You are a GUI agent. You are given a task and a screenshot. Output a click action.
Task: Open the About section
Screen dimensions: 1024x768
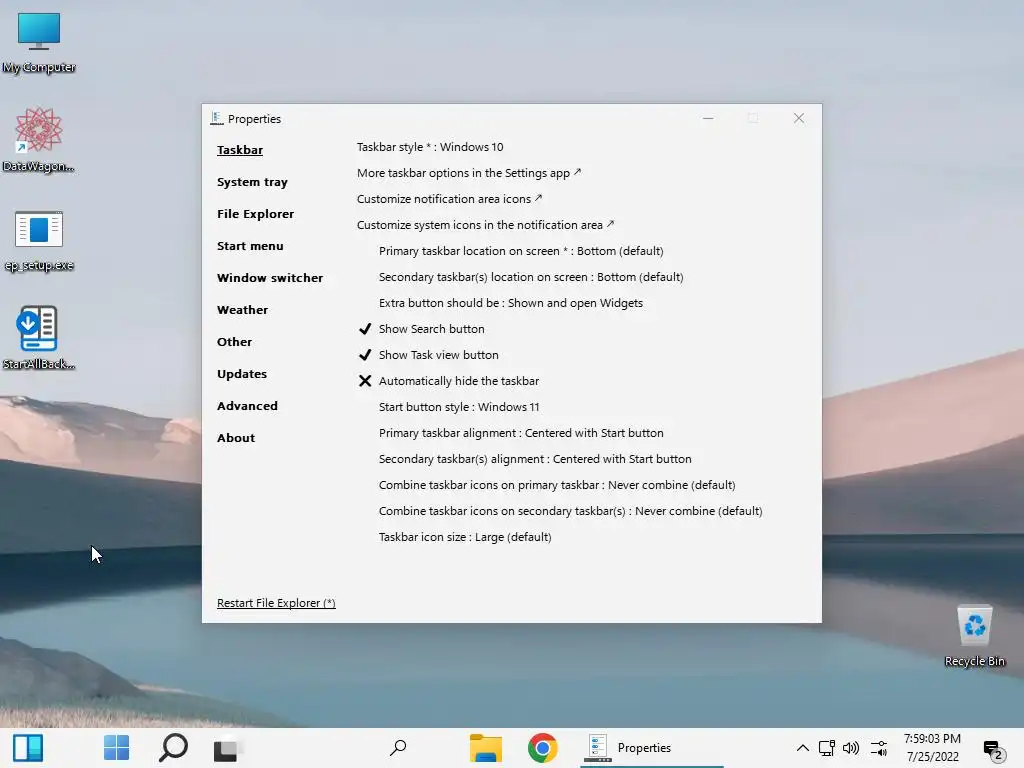click(x=236, y=438)
